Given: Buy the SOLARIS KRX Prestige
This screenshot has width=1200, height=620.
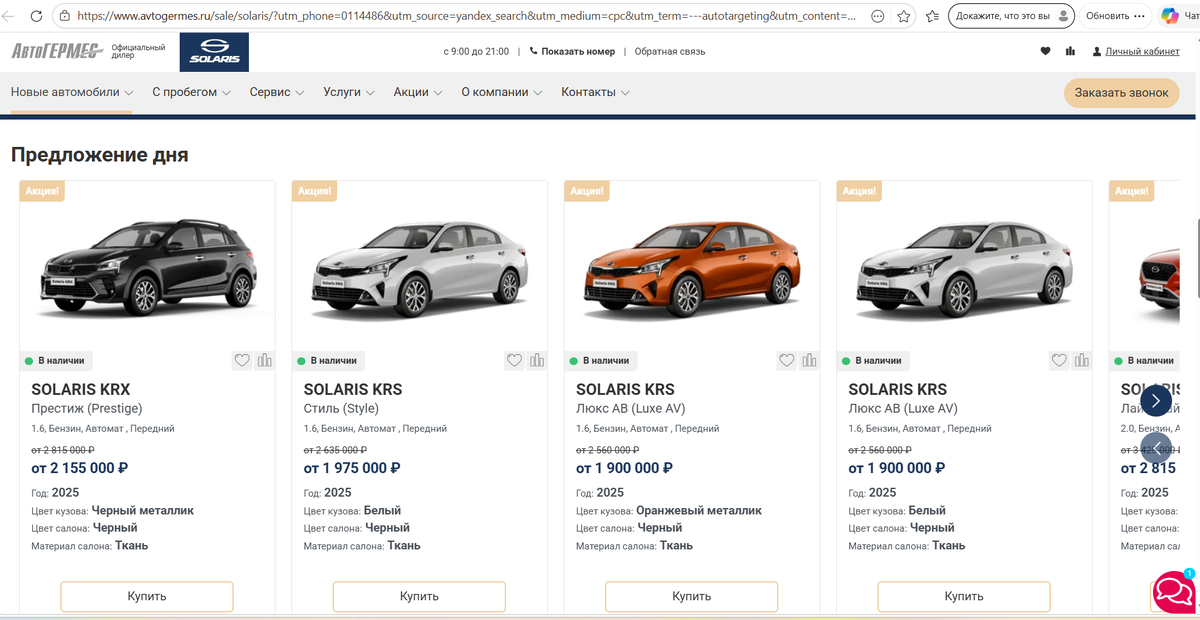Looking at the screenshot, I should (x=147, y=596).
